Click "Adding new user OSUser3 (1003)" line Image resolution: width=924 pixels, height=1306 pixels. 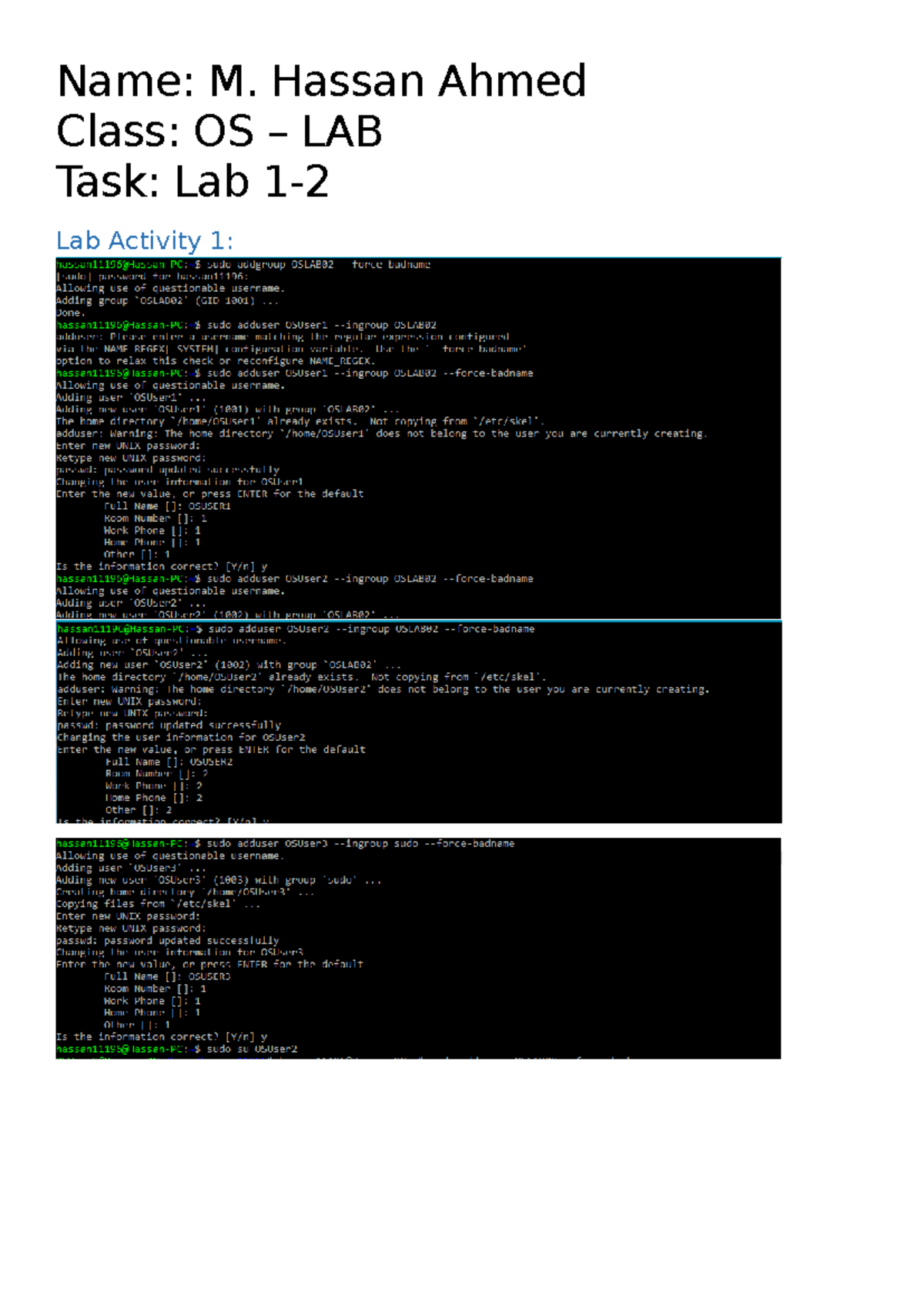tap(218, 879)
